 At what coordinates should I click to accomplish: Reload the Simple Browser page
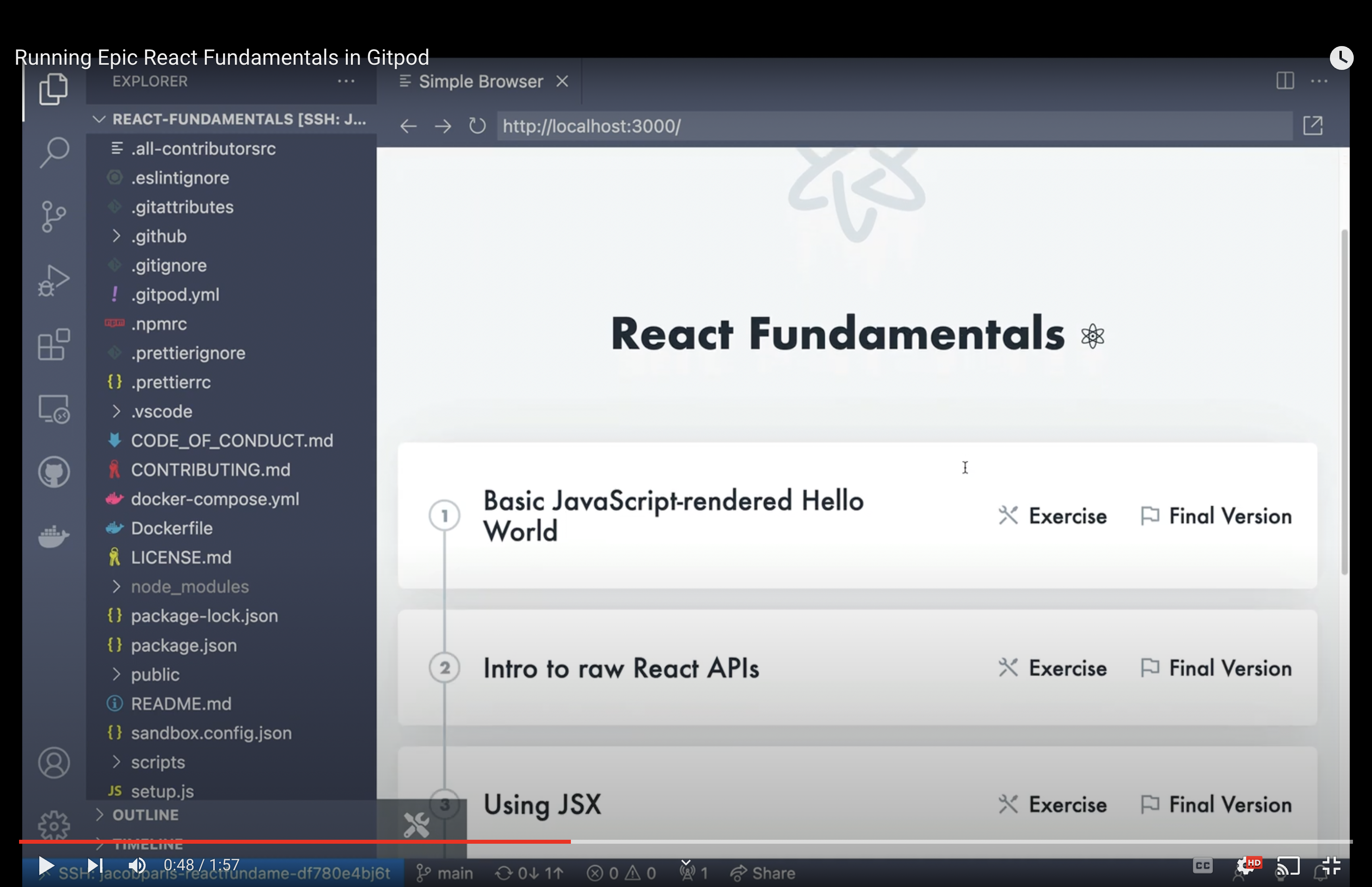pos(477,125)
